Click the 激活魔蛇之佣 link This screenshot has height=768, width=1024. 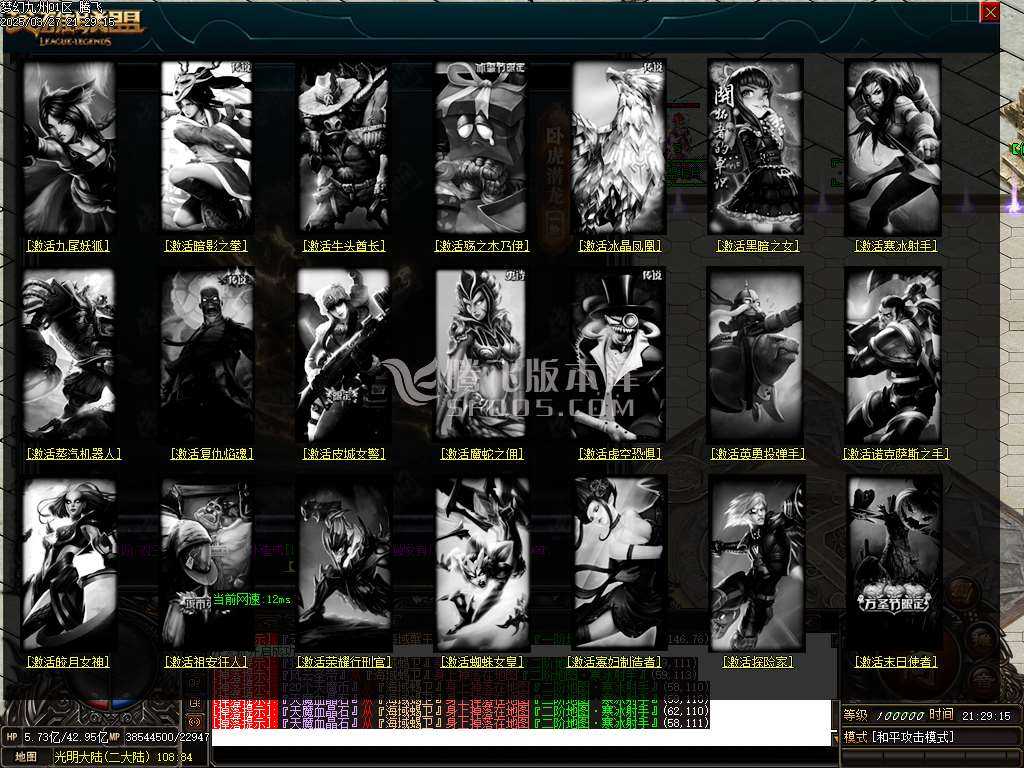pyautogui.click(x=481, y=454)
